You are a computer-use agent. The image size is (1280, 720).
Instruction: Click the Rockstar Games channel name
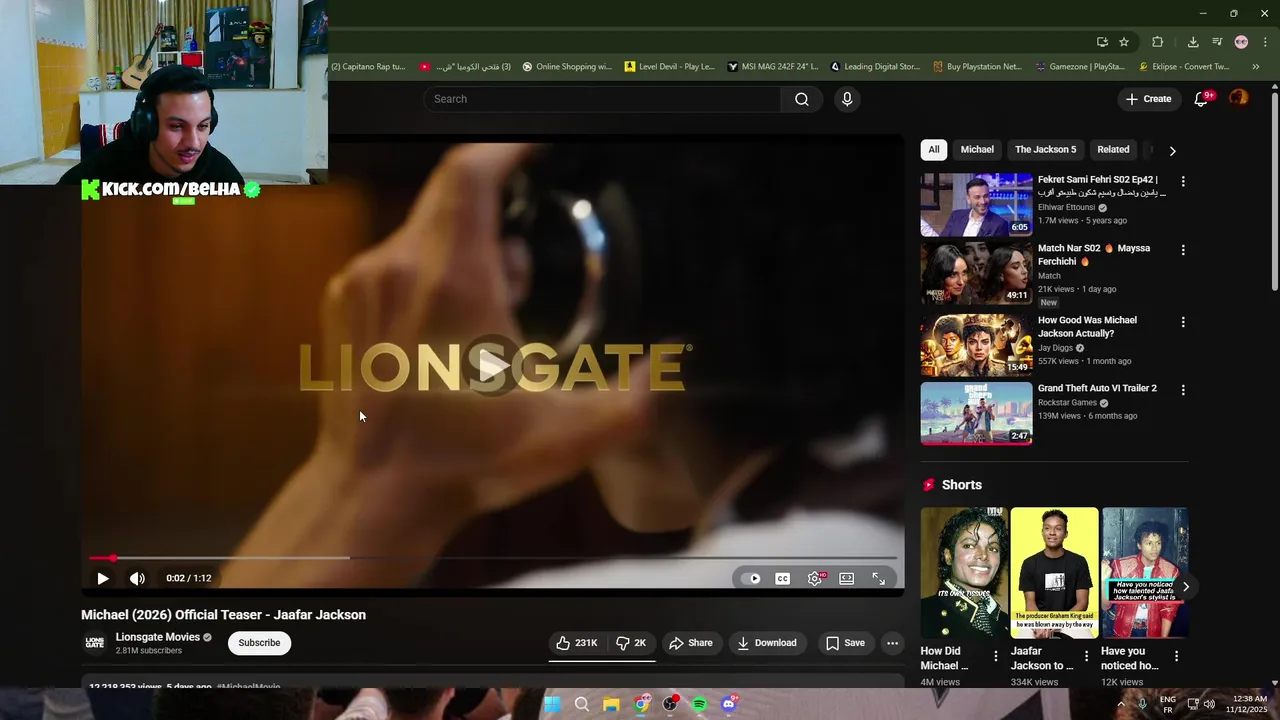[x=1067, y=403]
